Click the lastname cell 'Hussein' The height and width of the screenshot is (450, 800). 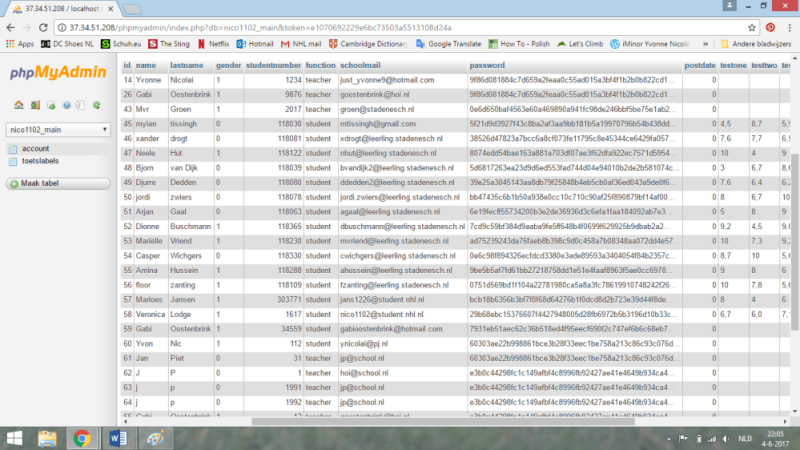point(184,270)
